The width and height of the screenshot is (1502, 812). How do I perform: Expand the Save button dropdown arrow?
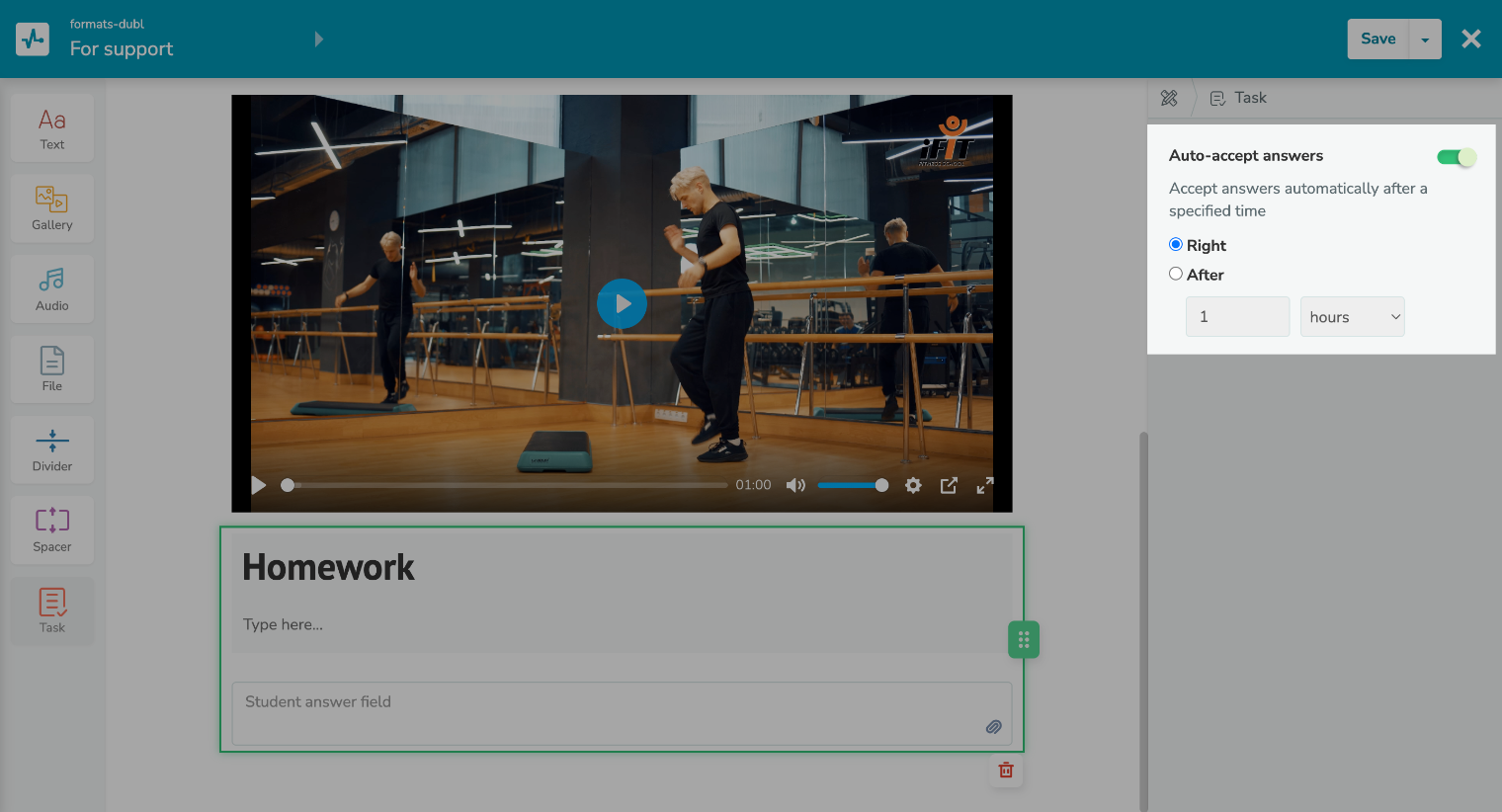1425,40
